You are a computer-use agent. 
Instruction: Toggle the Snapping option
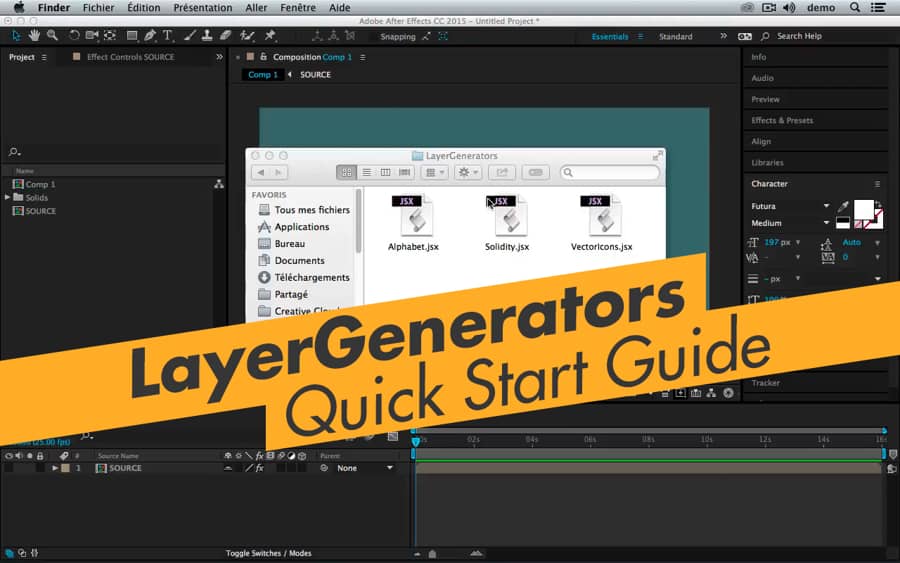(x=398, y=37)
